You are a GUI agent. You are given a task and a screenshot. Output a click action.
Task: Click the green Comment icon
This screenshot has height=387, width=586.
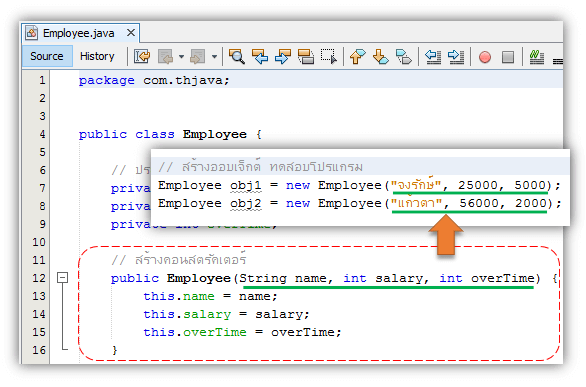(x=537, y=57)
